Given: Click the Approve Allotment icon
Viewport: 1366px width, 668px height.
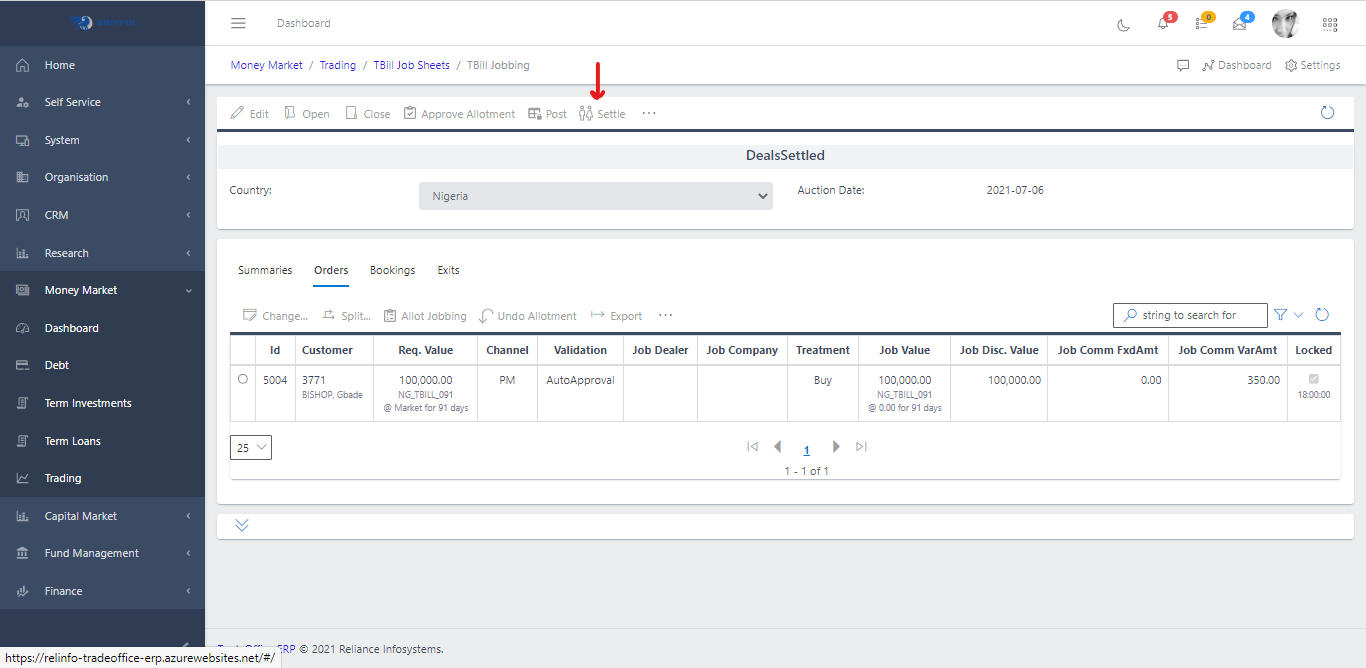Looking at the screenshot, I should [x=410, y=114].
